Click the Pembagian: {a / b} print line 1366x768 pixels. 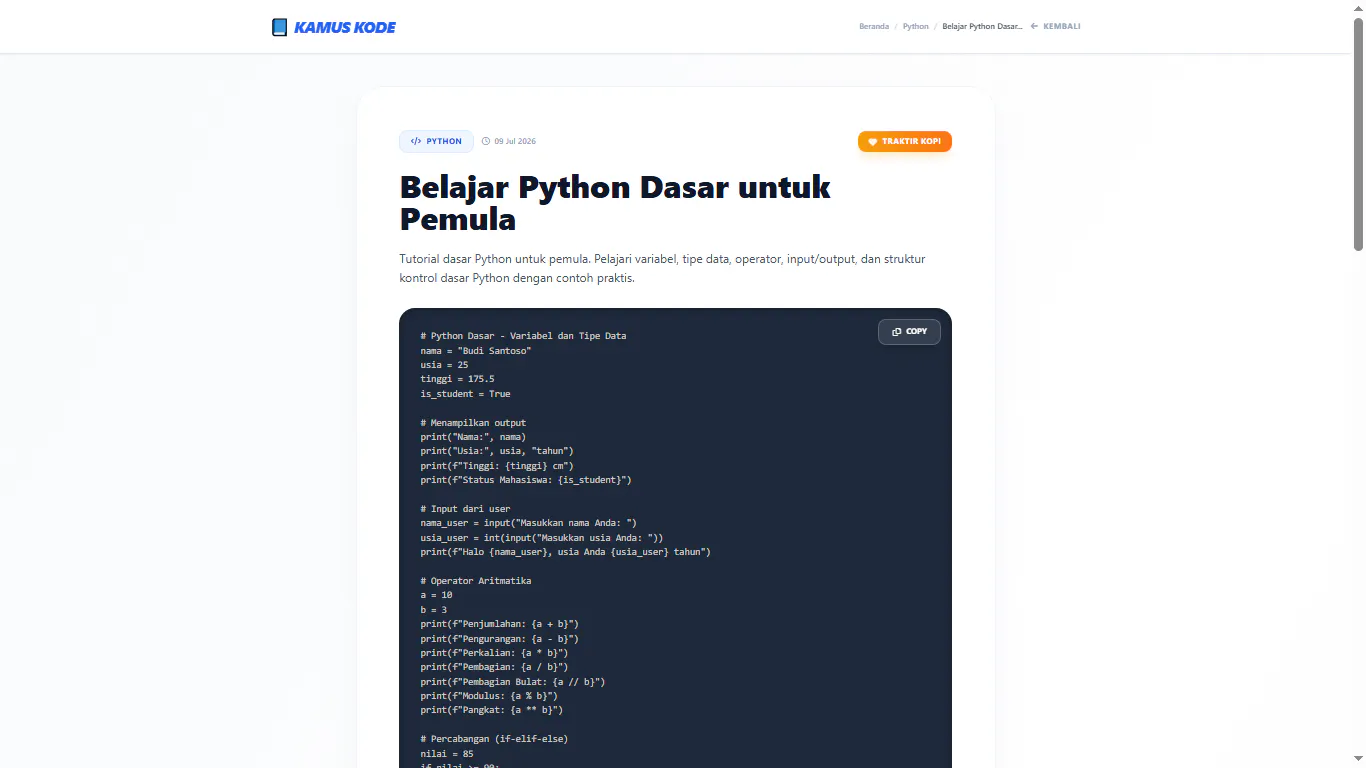(x=494, y=667)
